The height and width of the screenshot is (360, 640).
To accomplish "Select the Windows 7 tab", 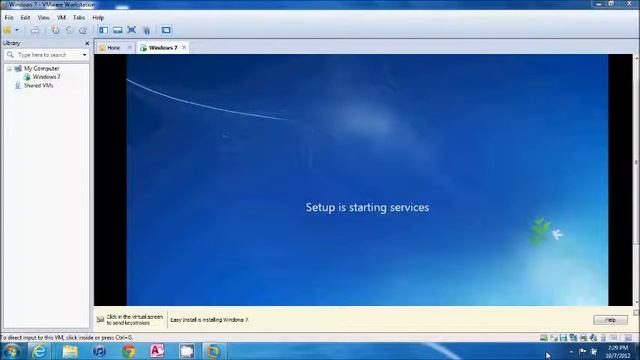I will tap(162, 48).
